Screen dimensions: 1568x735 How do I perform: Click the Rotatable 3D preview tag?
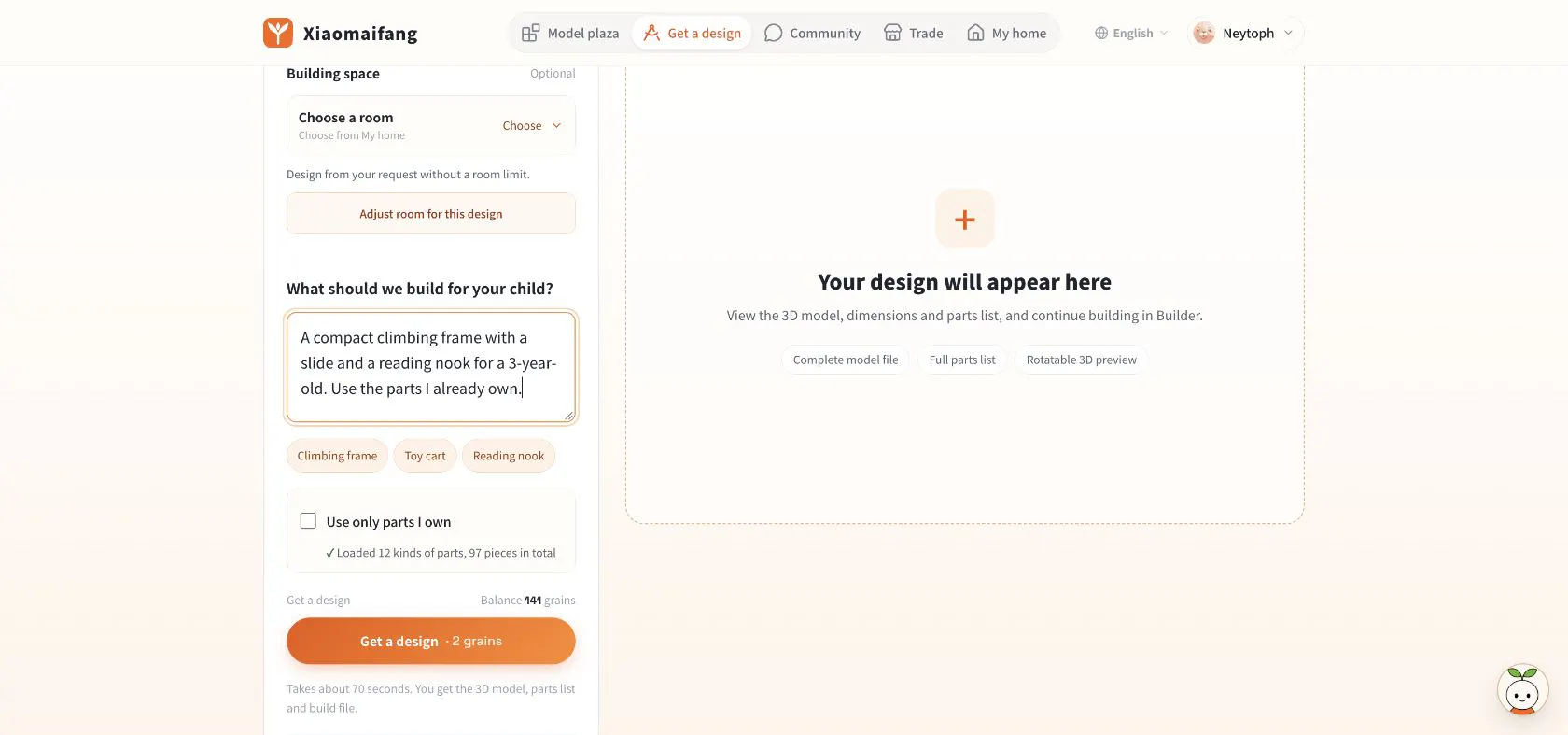1081,360
